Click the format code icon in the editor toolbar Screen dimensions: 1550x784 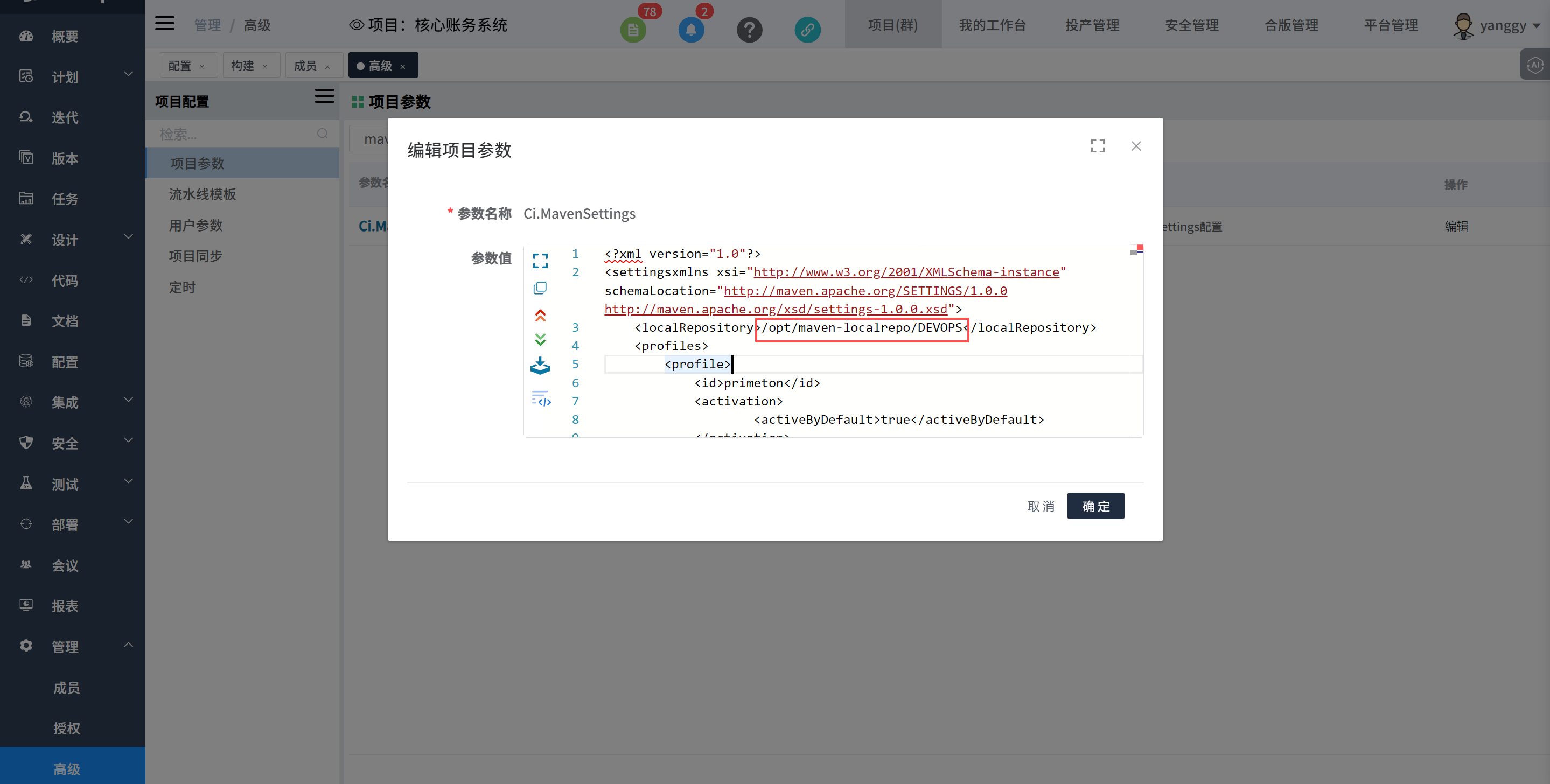(541, 399)
